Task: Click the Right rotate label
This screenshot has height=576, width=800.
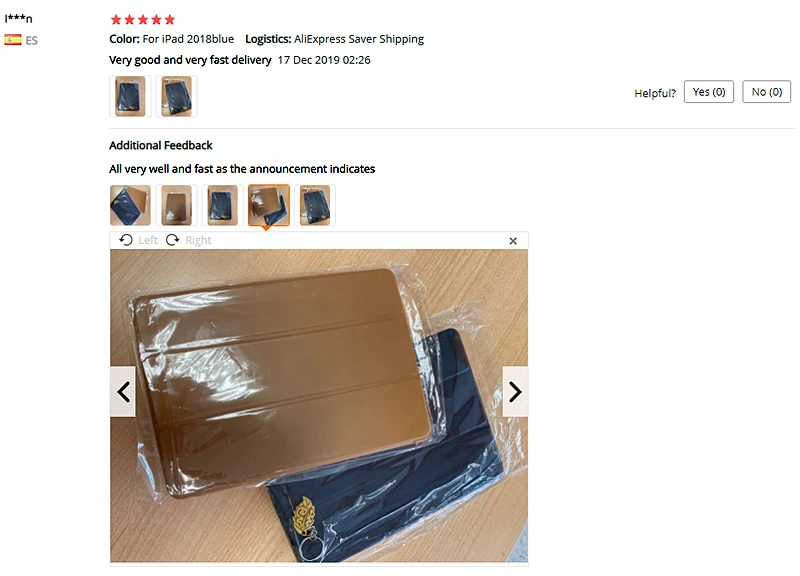Action: (x=198, y=240)
